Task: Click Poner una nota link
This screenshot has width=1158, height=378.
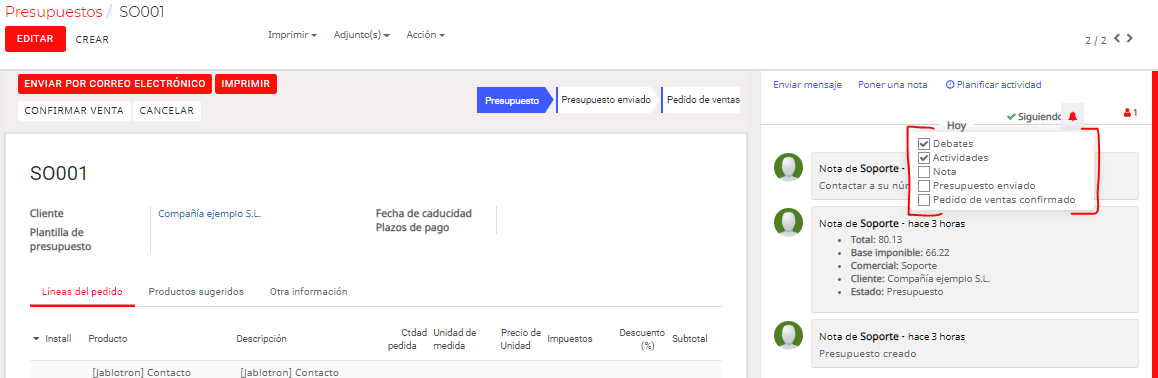Action: click(x=892, y=85)
